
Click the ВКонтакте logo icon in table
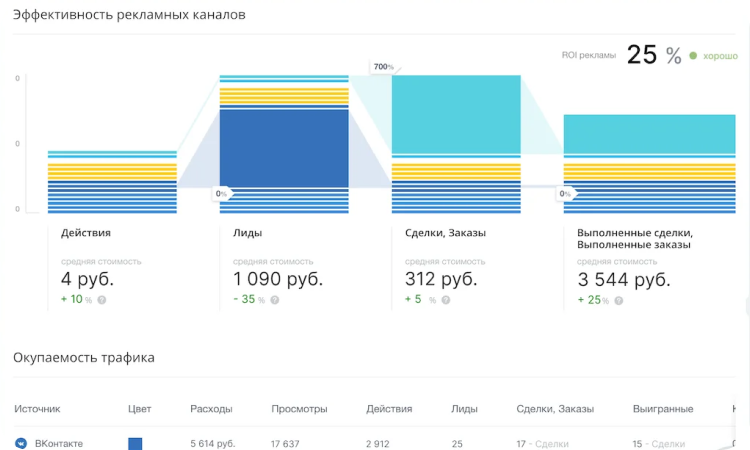pos(20,443)
